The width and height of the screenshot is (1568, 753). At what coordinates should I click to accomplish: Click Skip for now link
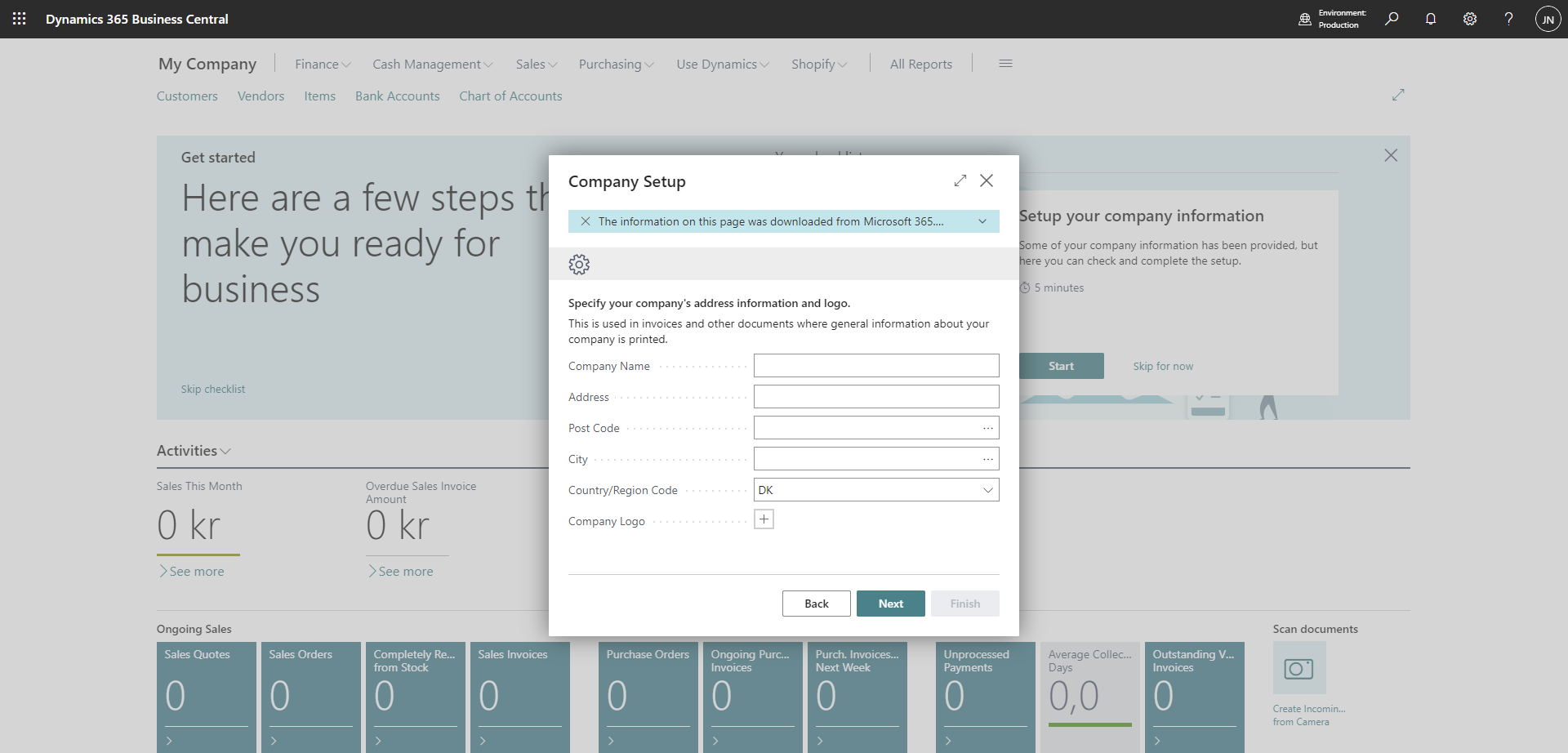[x=1163, y=366]
